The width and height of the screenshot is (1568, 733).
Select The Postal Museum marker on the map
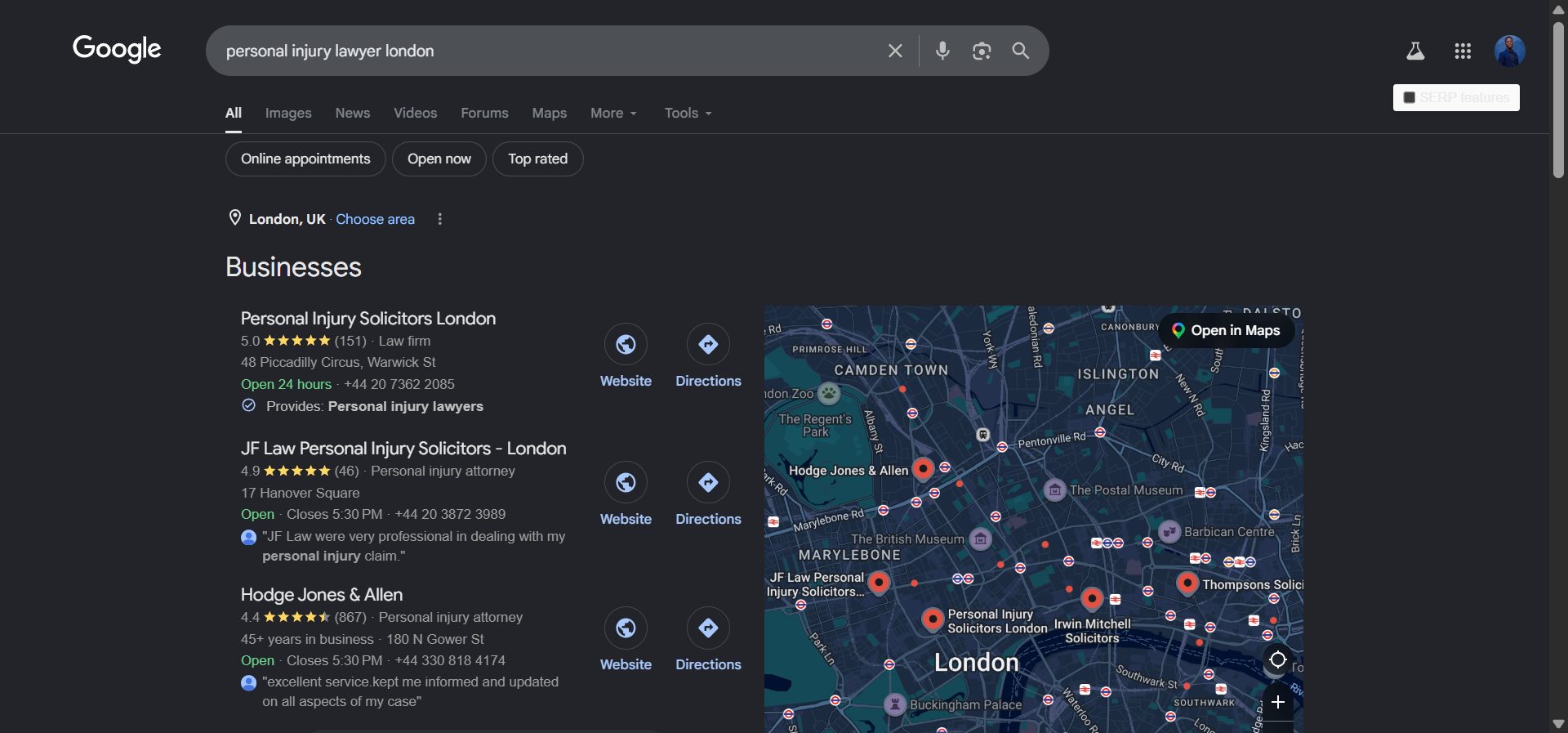click(1055, 489)
